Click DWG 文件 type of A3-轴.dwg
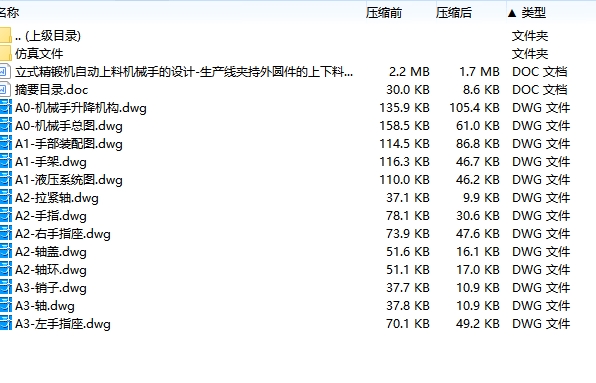The width and height of the screenshot is (596, 383). 541,305
